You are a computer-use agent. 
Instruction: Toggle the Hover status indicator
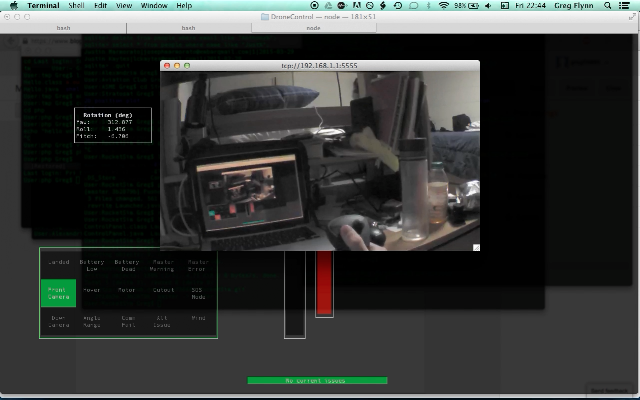pyautogui.click(x=91, y=290)
